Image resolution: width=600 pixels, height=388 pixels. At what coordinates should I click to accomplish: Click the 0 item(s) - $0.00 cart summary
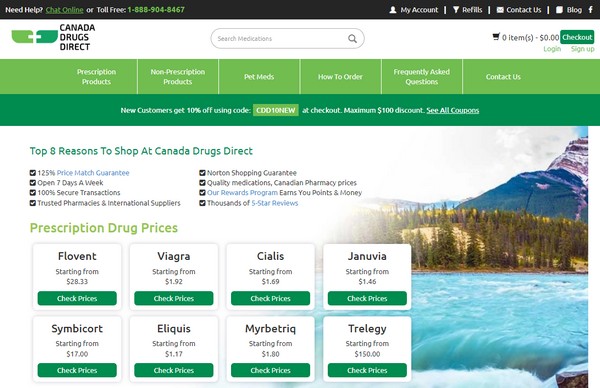click(x=530, y=37)
